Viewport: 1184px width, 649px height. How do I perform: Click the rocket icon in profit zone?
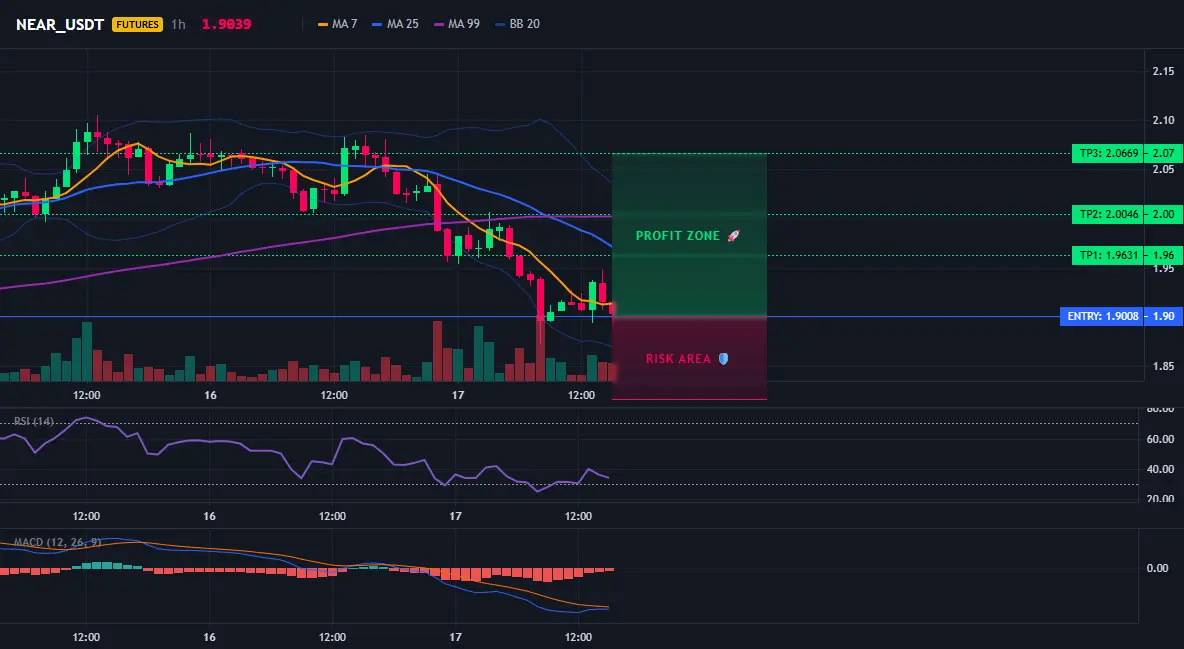pyautogui.click(x=733, y=236)
